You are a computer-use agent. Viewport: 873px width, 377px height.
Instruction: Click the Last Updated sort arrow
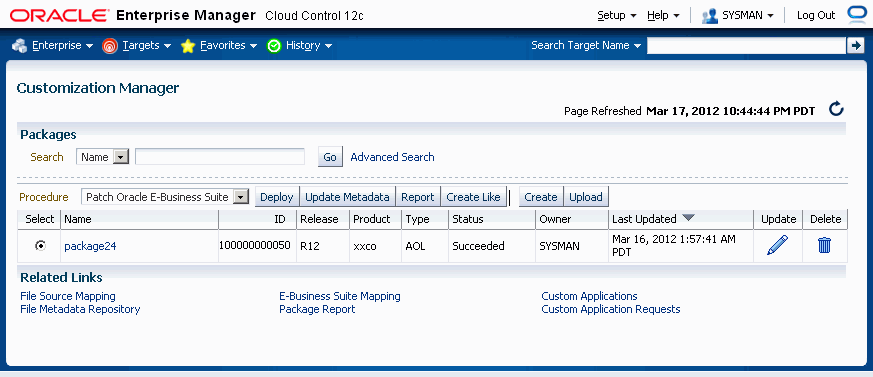click(x=688, y=218)
